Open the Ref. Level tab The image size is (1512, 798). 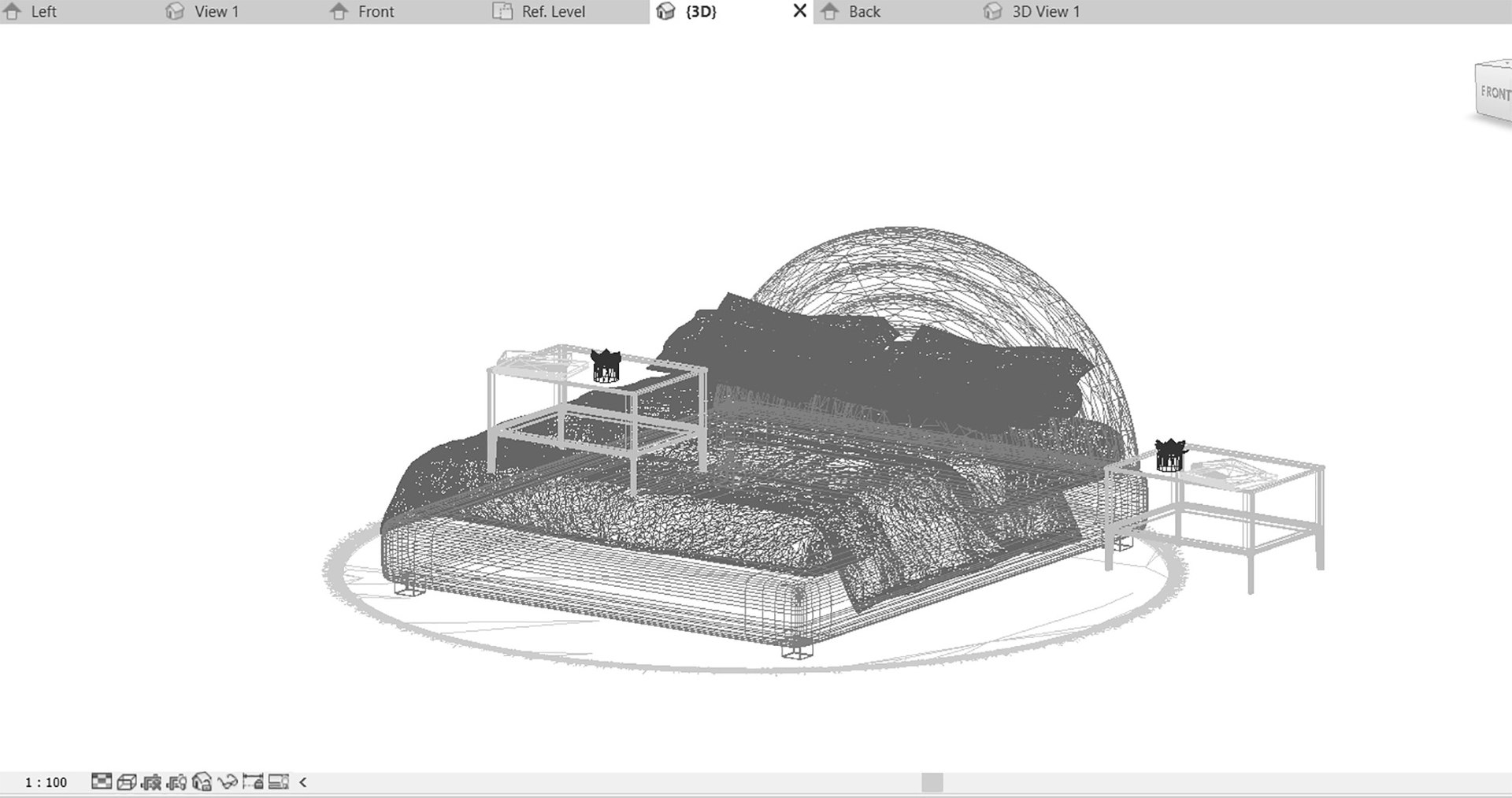(539, 12)
